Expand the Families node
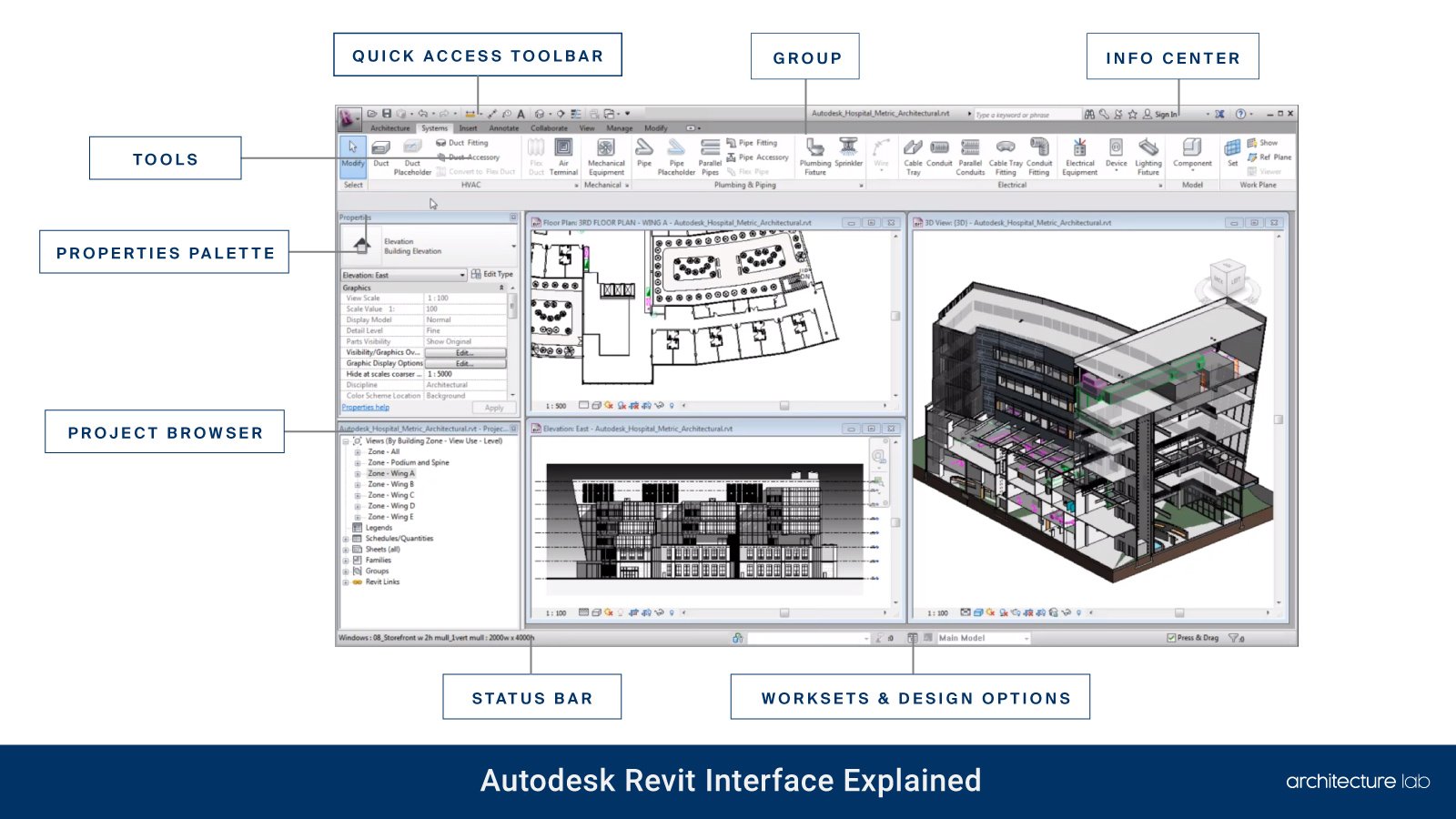 coord(346,561)
